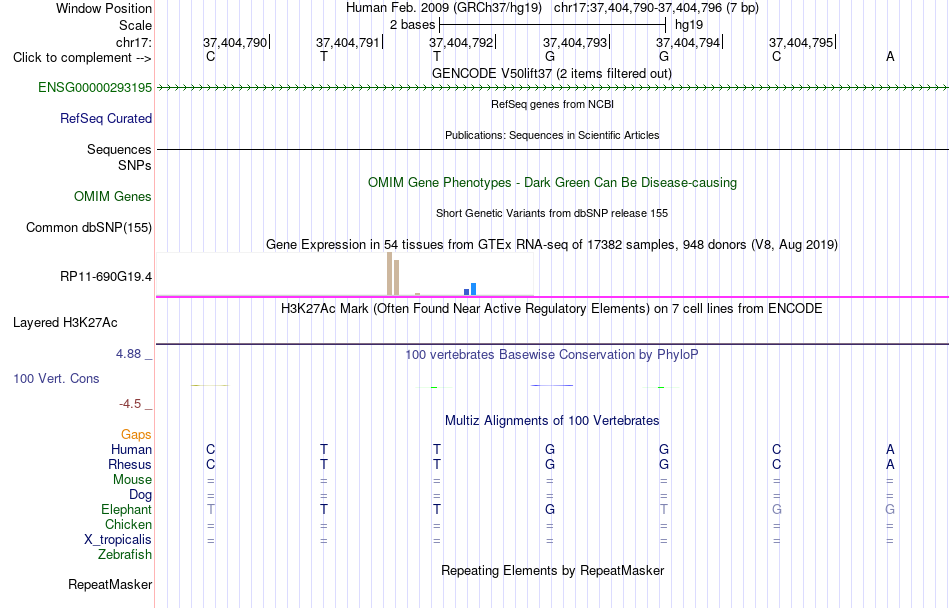Click the chr17: ruler label
Screen dimensions: 950x608
point(134,43)
